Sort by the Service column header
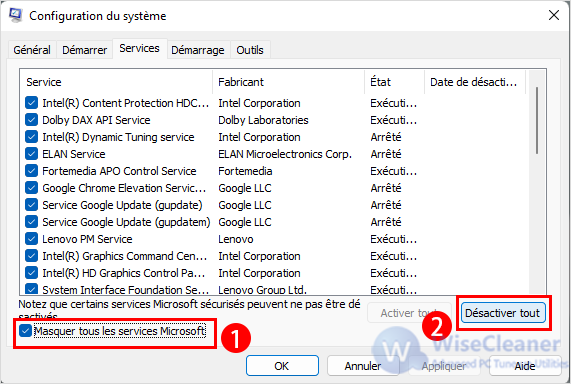This screenshot has height=384, width=571. [x=116, y=82]
